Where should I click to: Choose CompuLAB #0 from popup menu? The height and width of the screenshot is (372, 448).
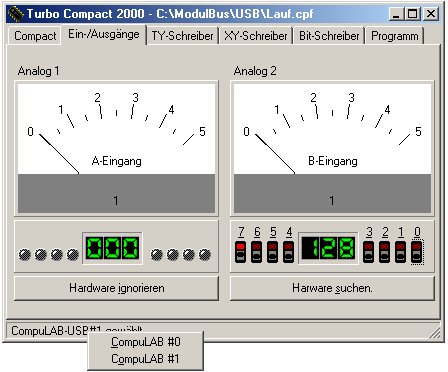point(146,342)
